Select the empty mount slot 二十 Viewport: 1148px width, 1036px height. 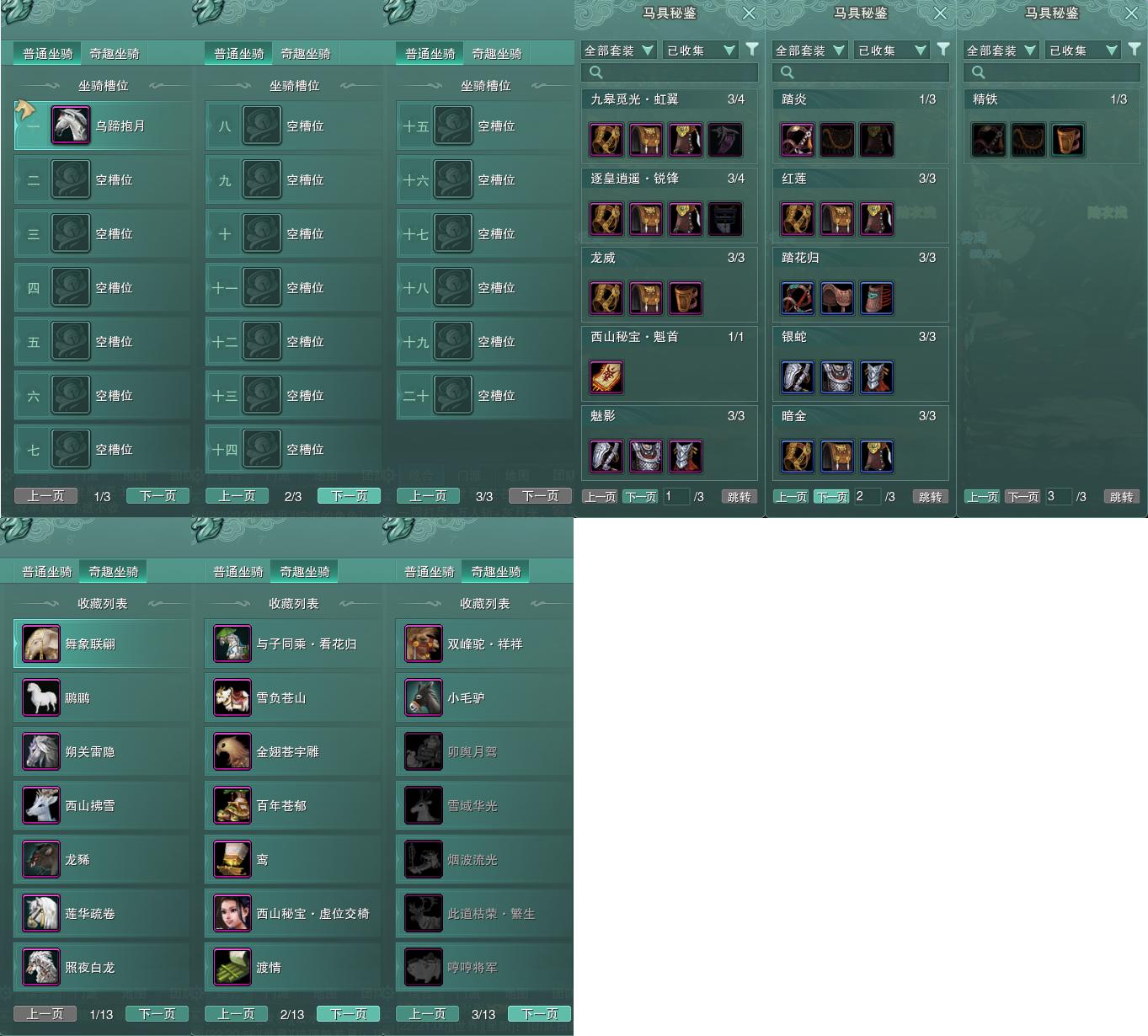point(484,395)
